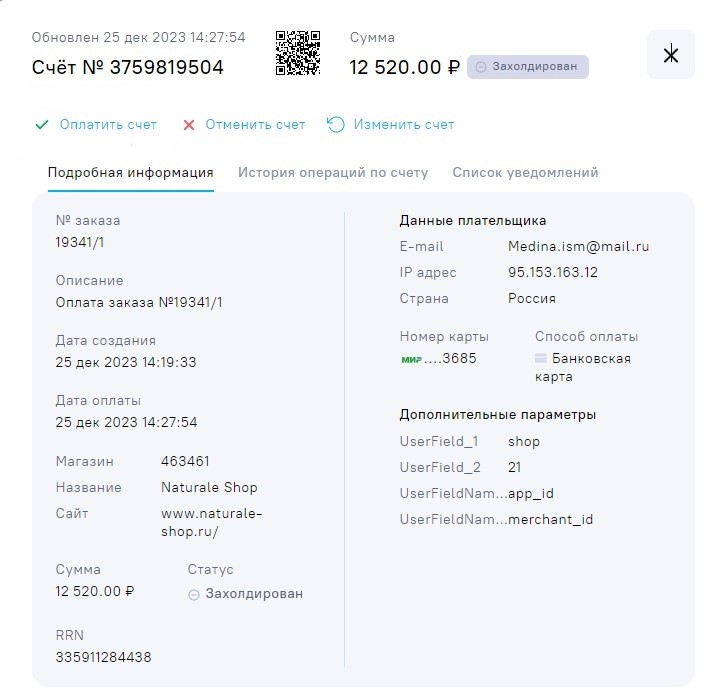
Task: Open Список уведомлений tab
Action: [x=525, y=172]
